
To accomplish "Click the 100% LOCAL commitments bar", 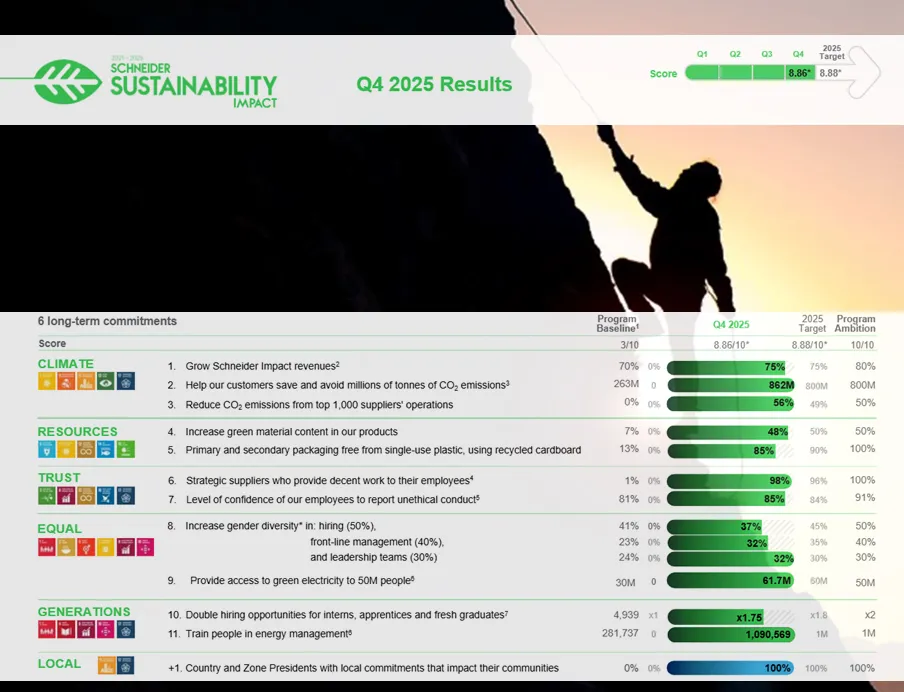I will pos(731,668).
